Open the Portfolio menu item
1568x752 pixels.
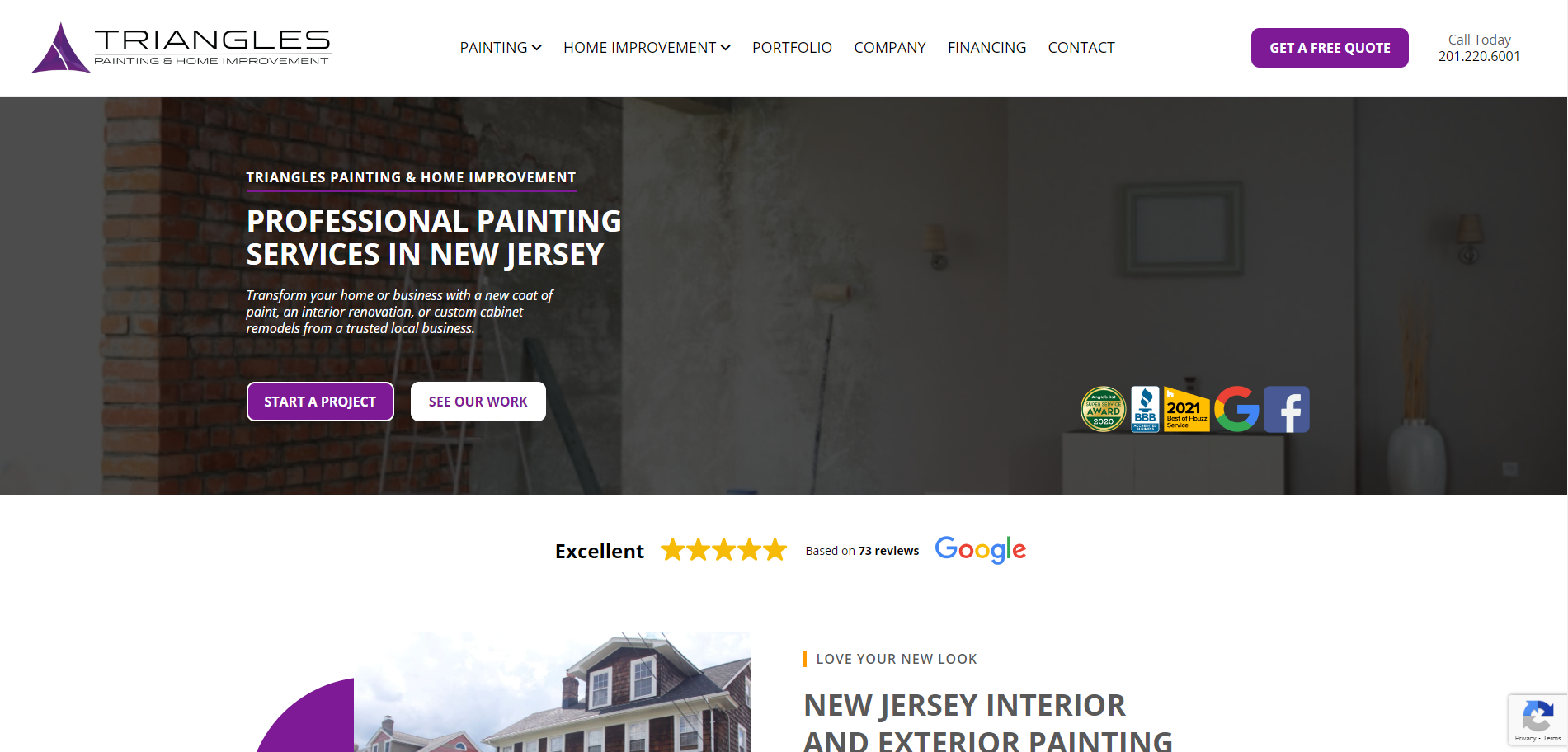tap(792, 48)
